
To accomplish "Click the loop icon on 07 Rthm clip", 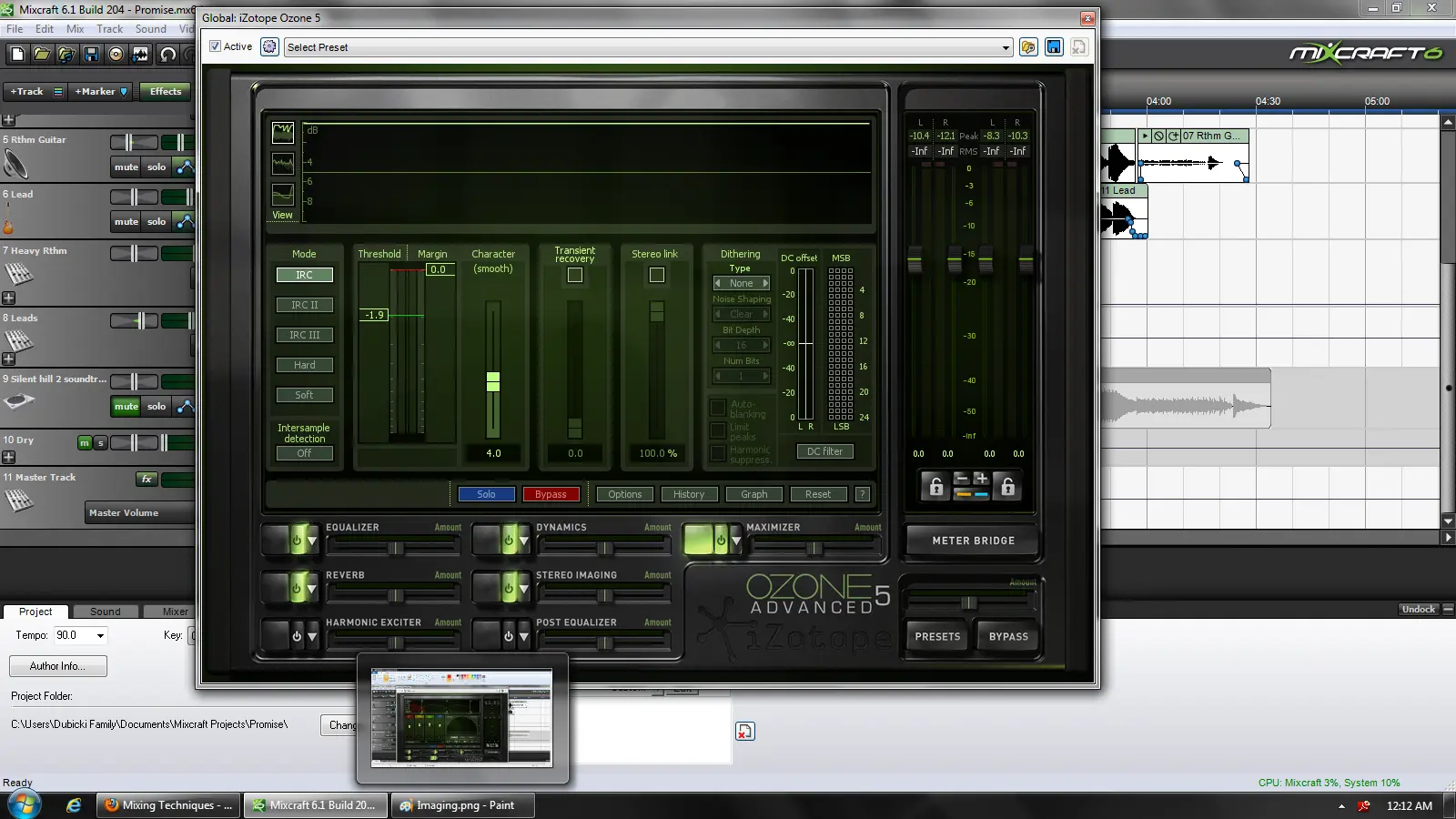I will [x=1174, y=136].
